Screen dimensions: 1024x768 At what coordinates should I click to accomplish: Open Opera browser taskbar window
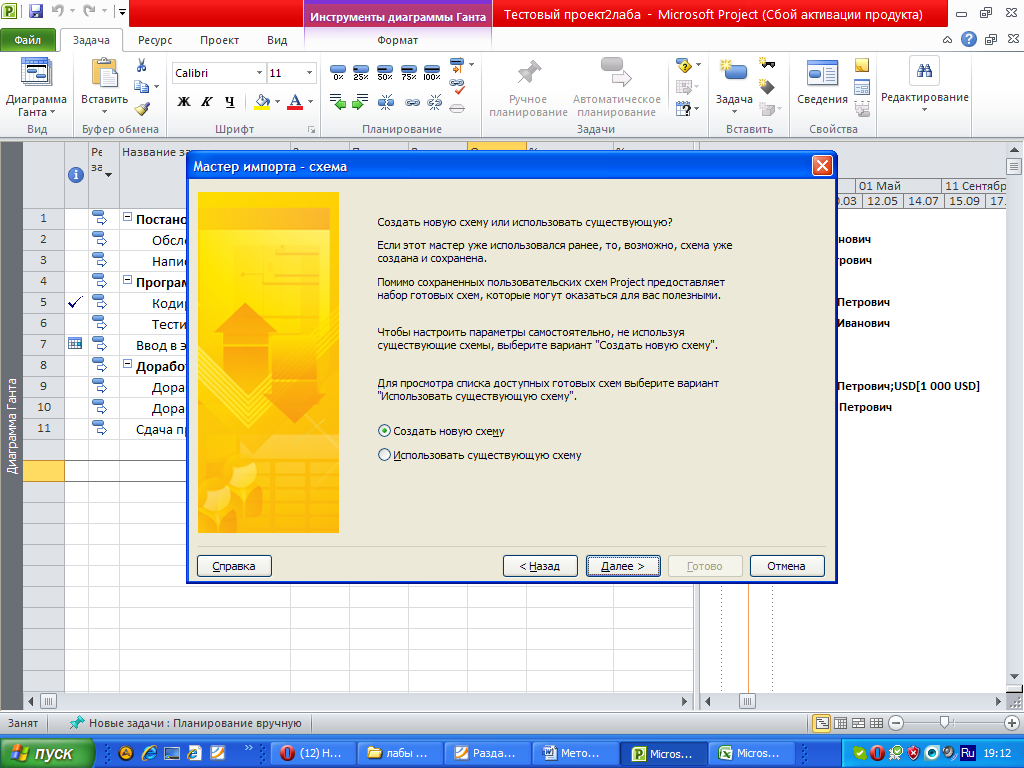click(x=313, y=753)
